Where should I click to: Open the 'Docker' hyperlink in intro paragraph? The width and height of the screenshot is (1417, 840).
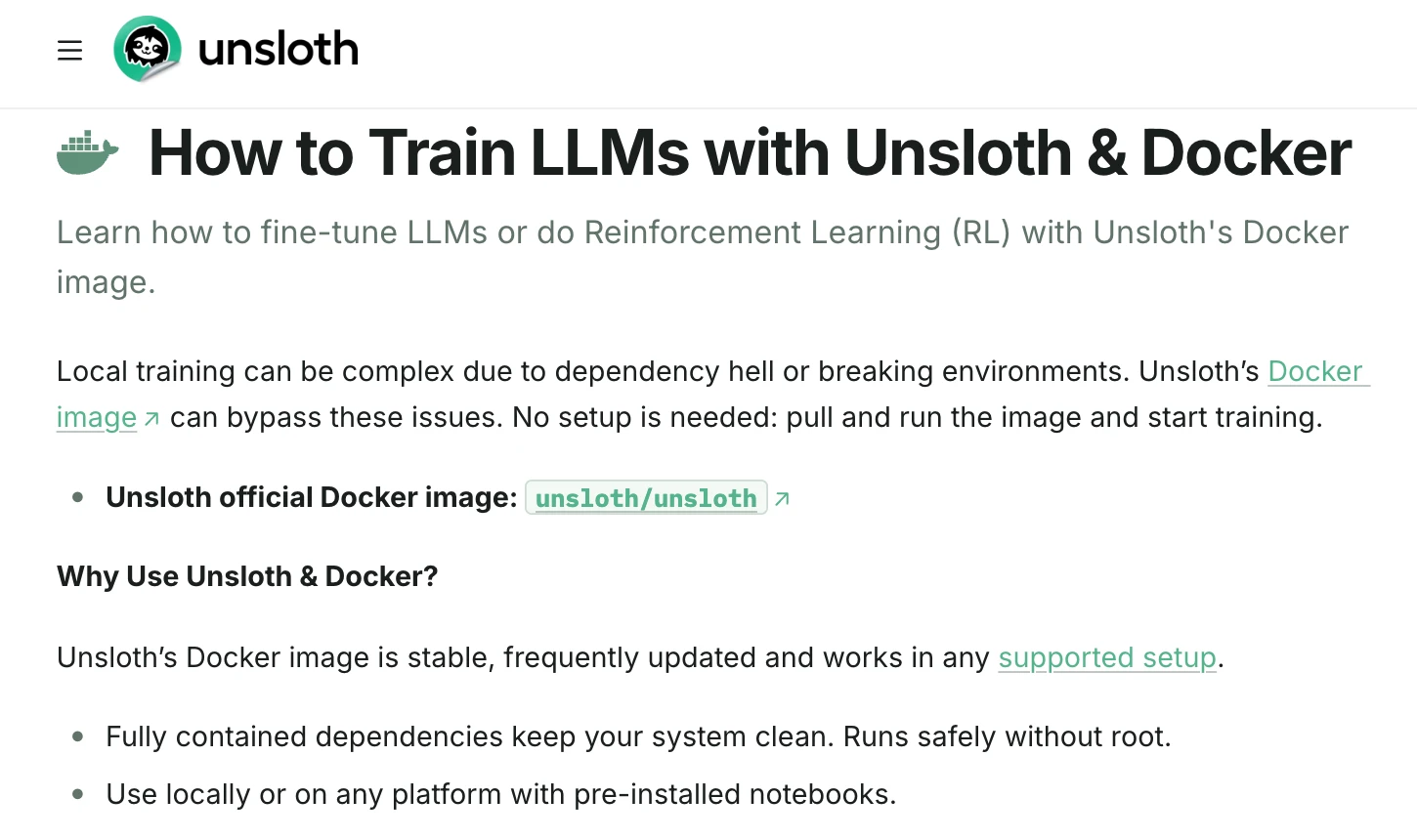point(1314,371)
